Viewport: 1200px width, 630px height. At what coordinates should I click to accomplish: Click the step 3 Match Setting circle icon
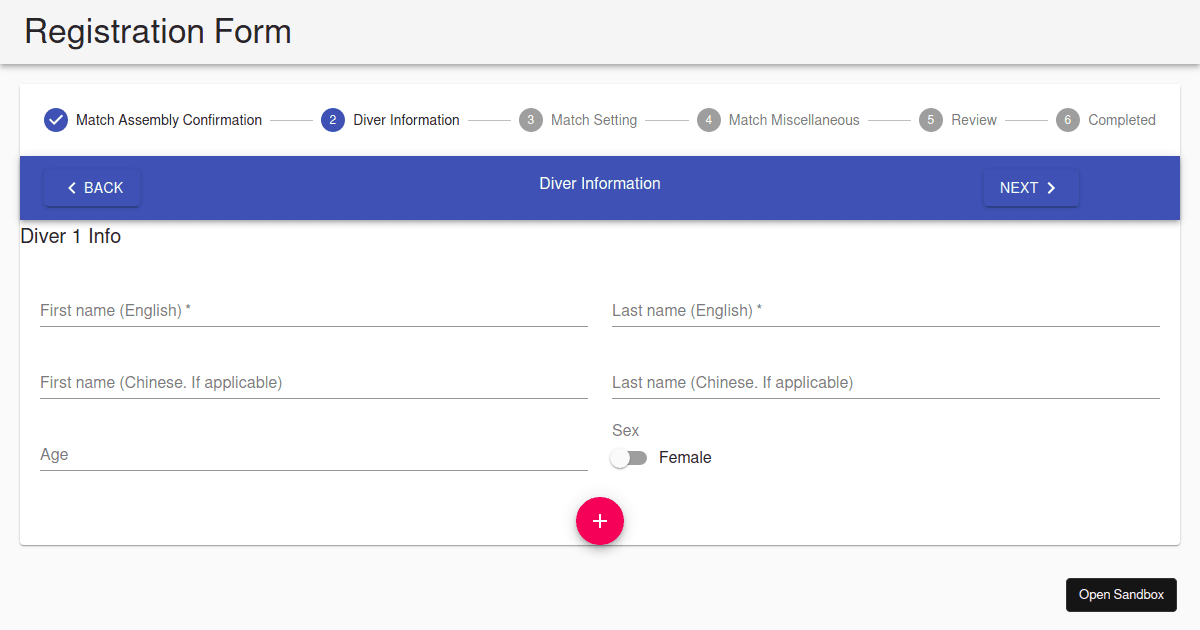[x=530, y=120]
